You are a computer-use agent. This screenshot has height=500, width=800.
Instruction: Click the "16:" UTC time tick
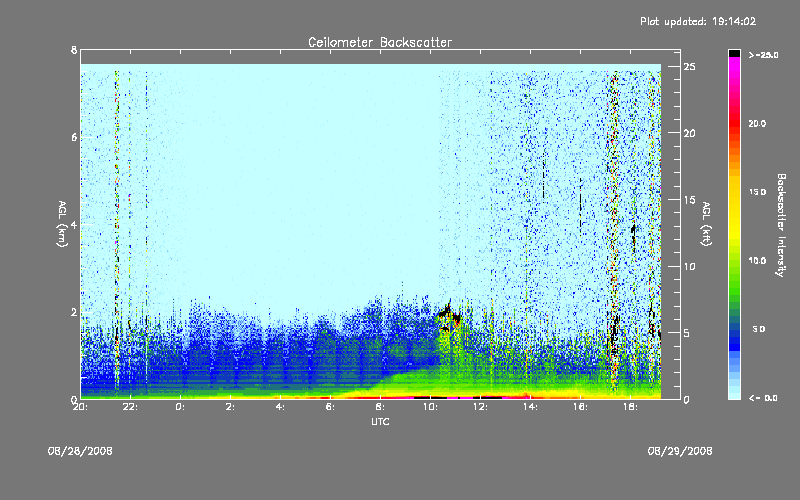point(580,407)
